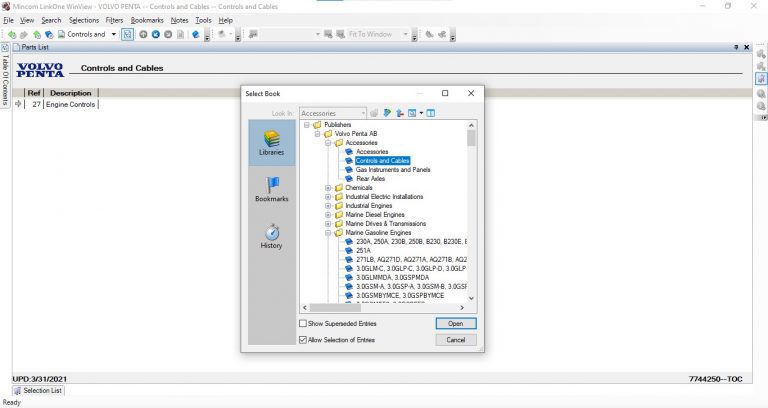768x408 pixels.
Task: Uncheck Allow Selection of Entries
Action: 304,340
